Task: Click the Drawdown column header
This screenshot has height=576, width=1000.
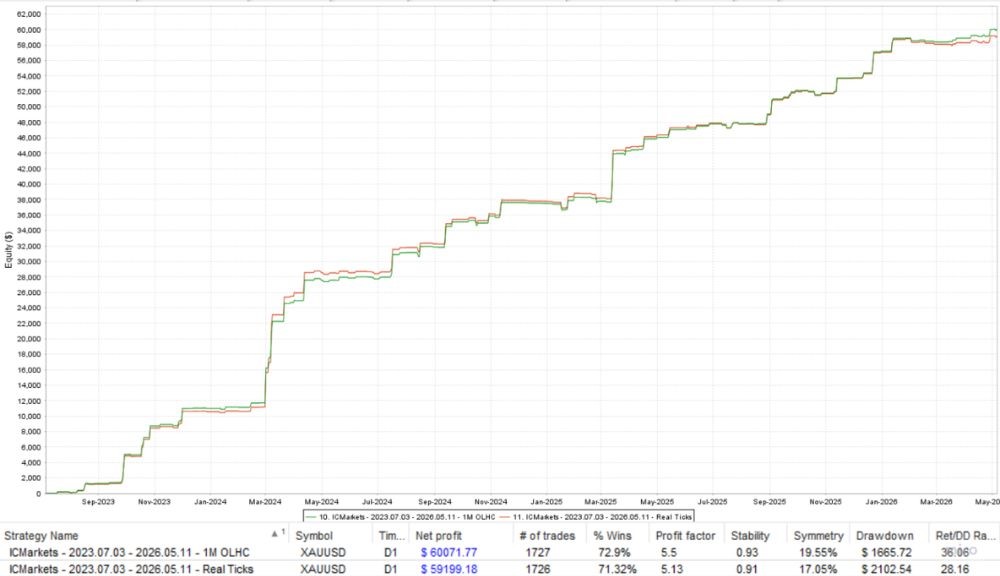Action: (x=885, y=536)
